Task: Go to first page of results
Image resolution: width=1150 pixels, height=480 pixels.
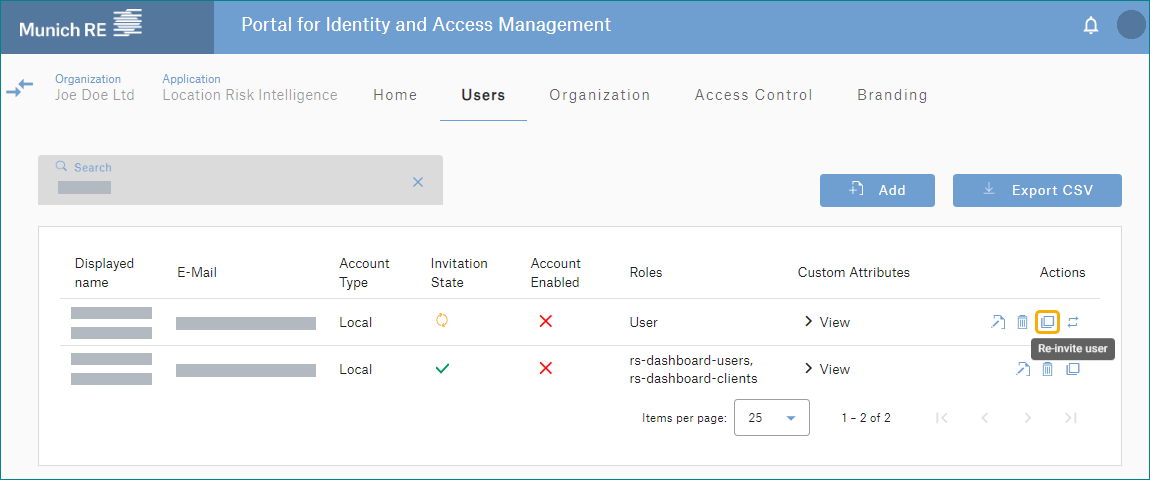Action: [x=942, y=418]
